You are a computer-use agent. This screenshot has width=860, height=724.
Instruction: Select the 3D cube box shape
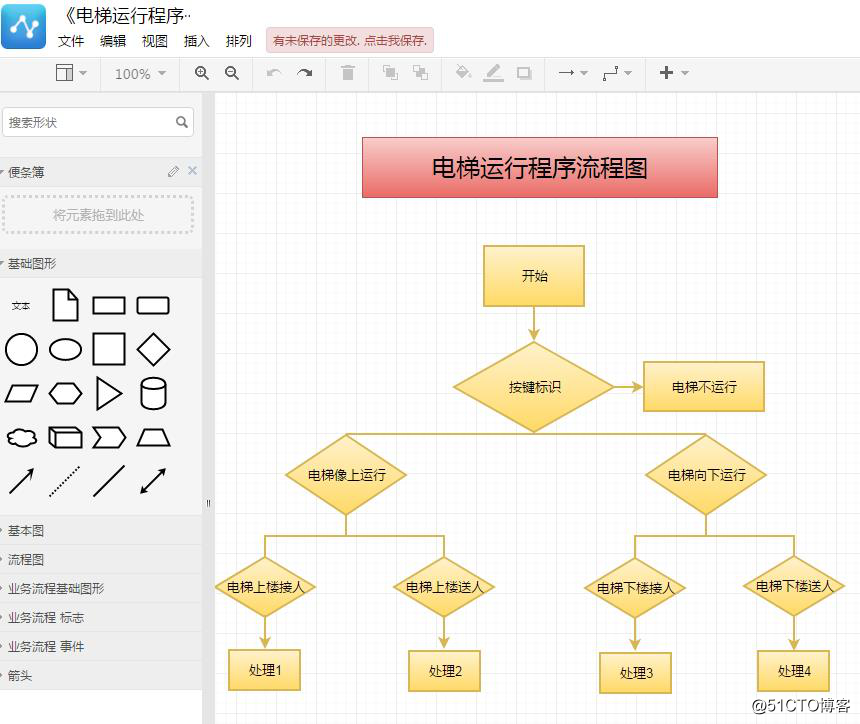pyautogui.click(x=65, y=438)
